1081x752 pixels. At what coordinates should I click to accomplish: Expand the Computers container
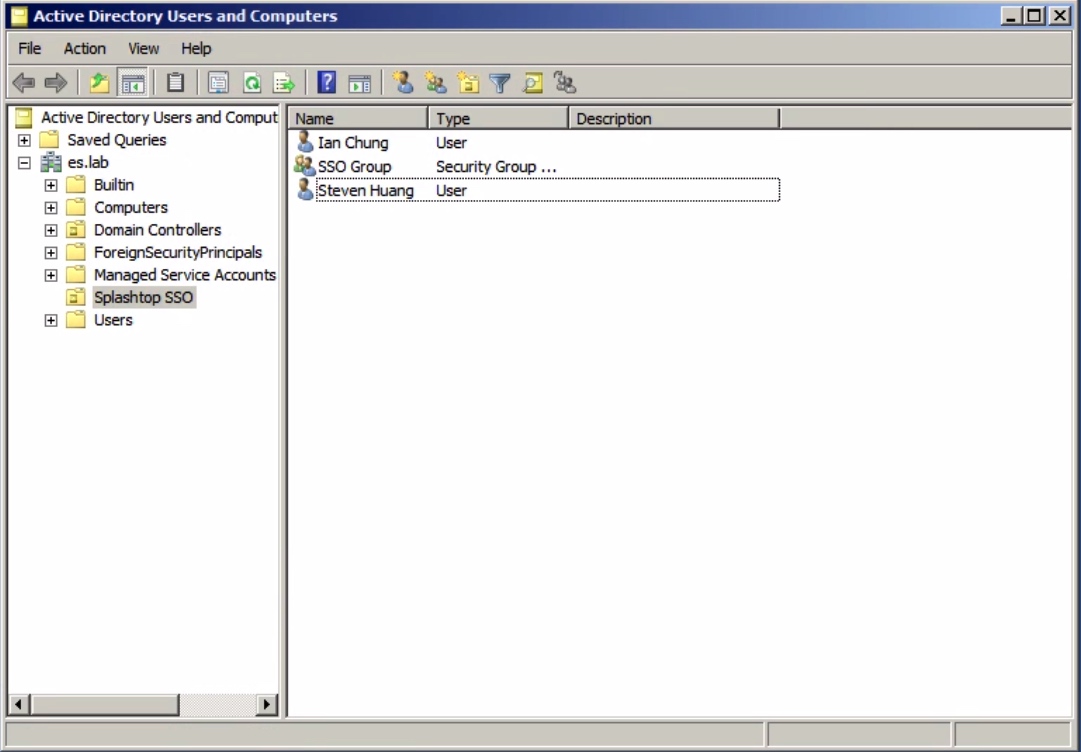point(51,208)
